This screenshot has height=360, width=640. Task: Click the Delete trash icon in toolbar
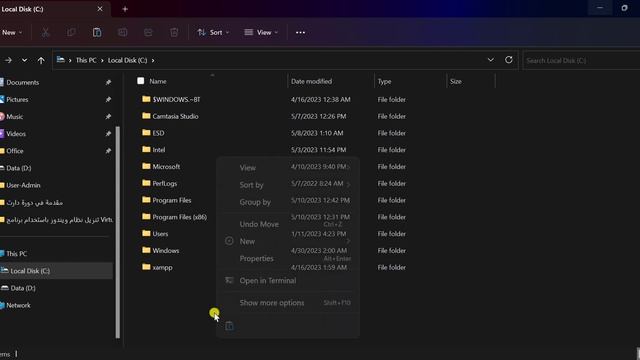click(174, 33)
